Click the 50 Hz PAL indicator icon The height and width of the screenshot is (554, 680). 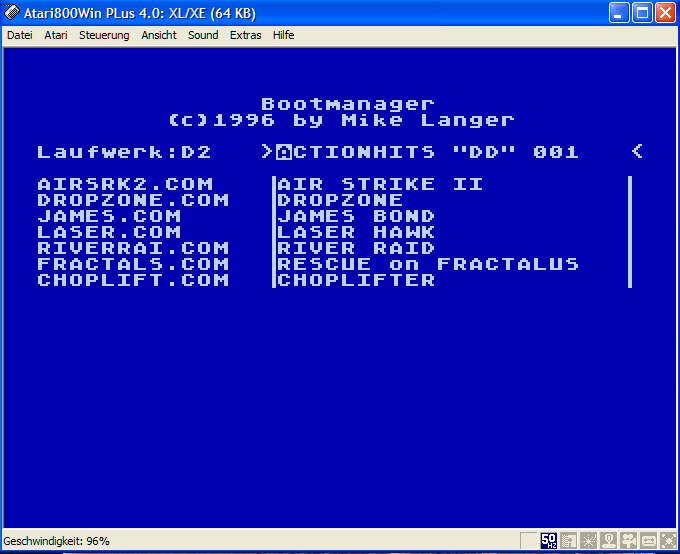pyautogui.click(x=549, y=541)
